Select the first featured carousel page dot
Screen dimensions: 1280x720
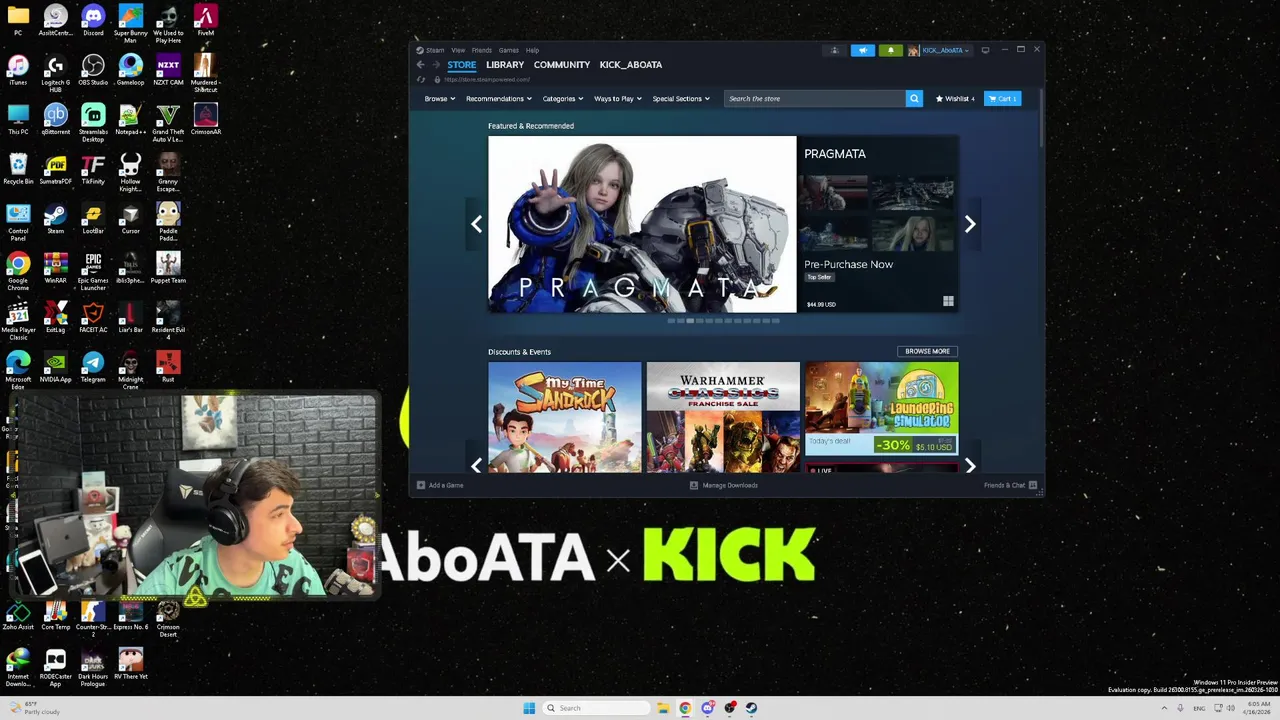[671, 321]
